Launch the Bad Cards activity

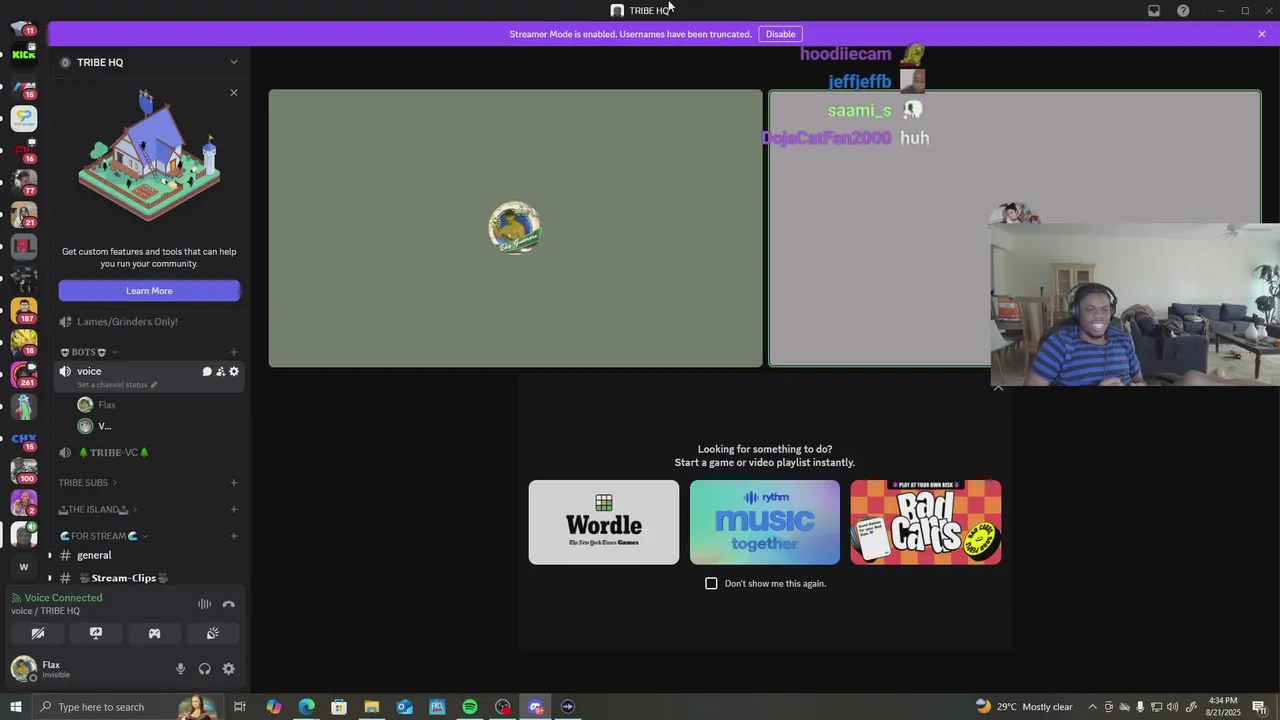926,522
